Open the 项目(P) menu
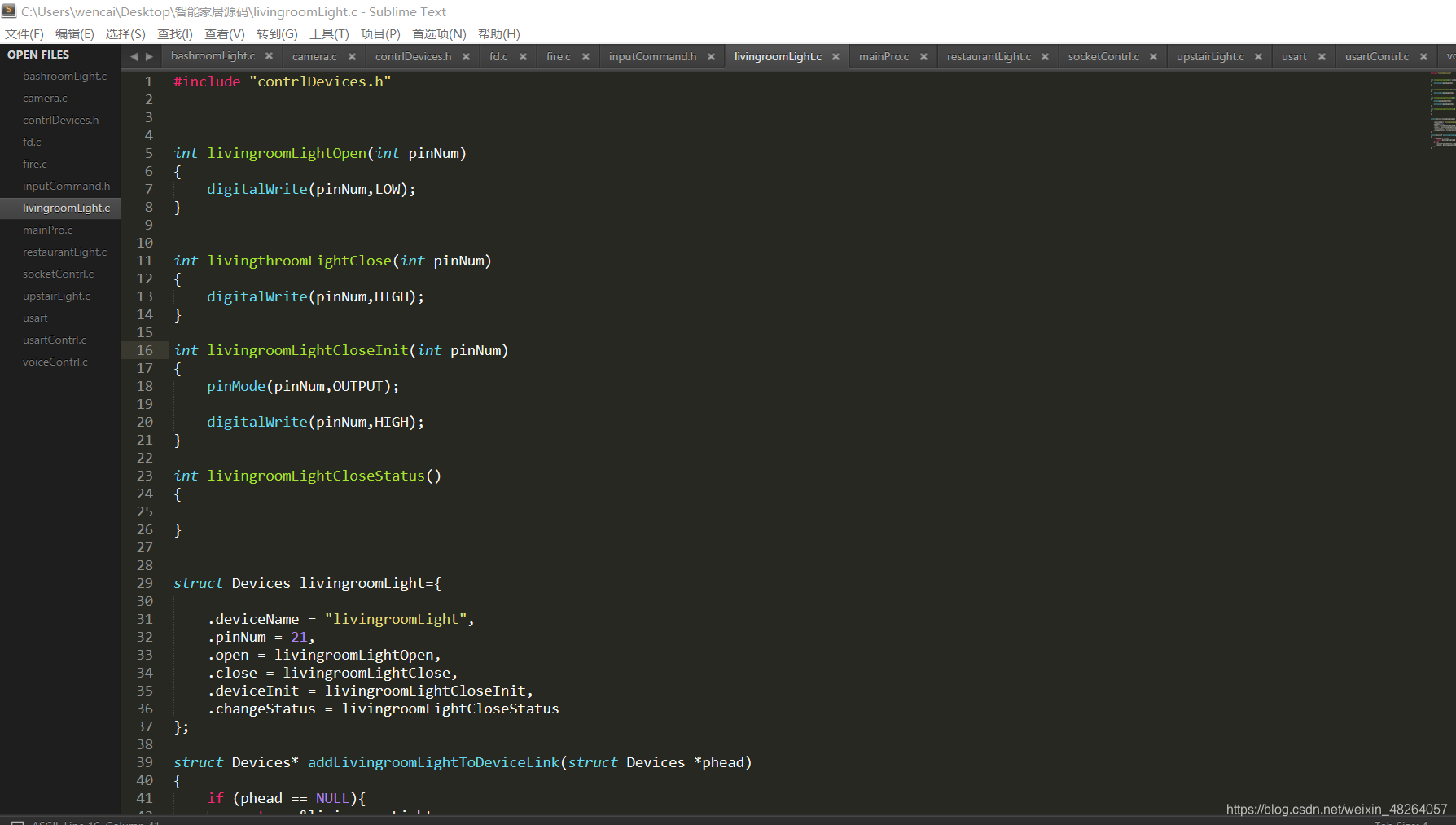This screenshot has width=1456, height=825. (380, 33)
